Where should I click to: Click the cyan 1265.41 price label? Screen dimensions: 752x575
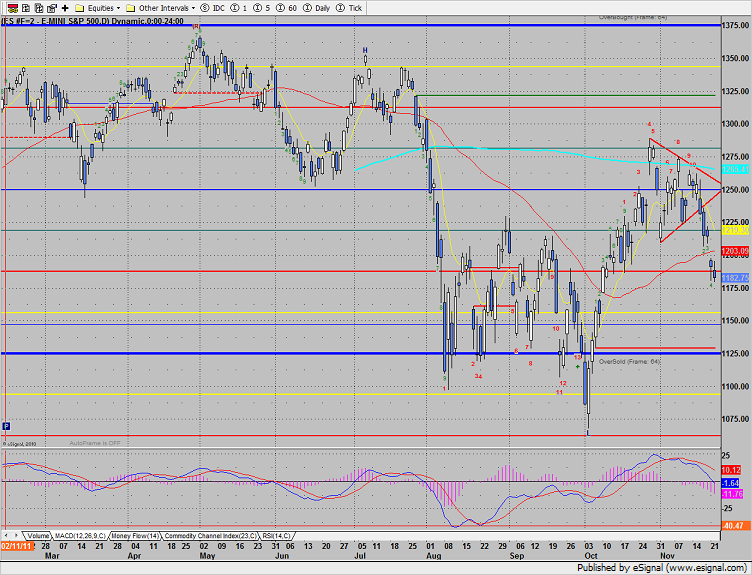(x=735, y=169)
